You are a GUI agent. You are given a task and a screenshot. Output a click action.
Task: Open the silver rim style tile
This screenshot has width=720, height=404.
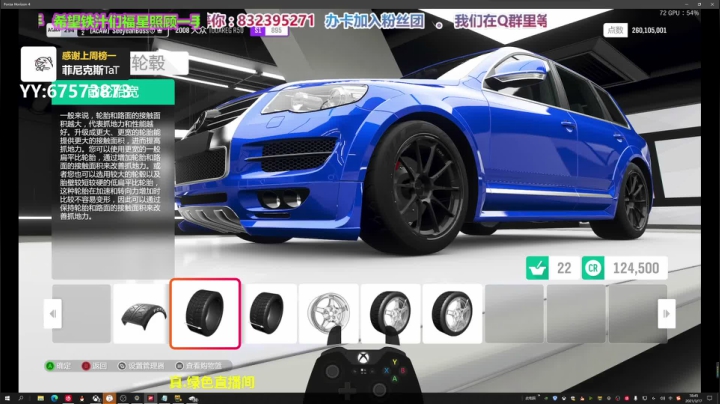(x=329, y=314)
